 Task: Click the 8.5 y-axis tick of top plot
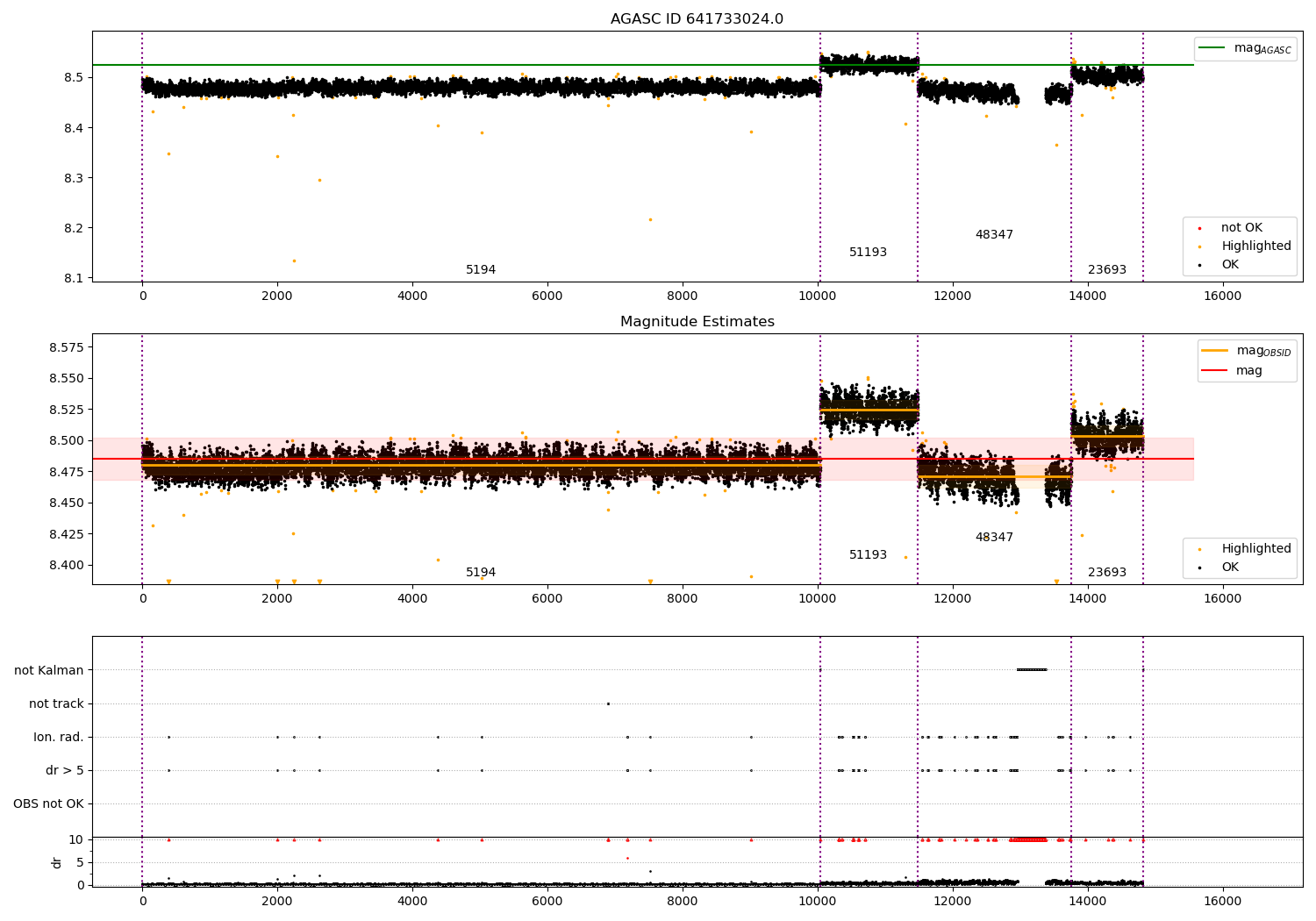(74, 77)
